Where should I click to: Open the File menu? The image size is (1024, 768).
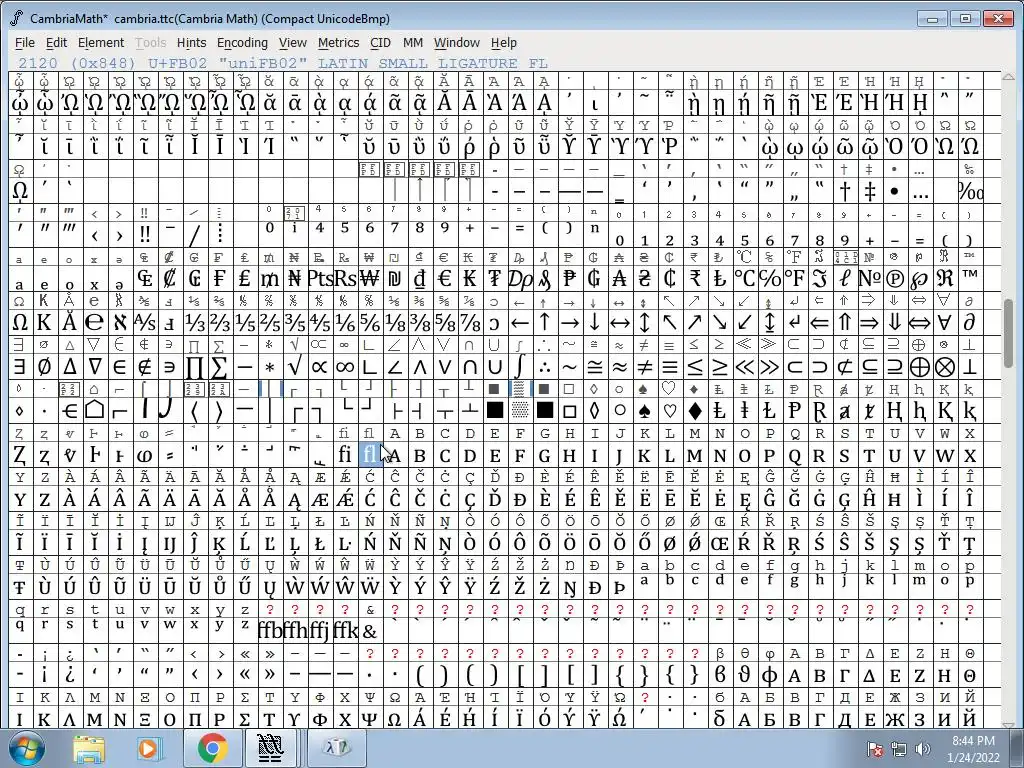25,42
